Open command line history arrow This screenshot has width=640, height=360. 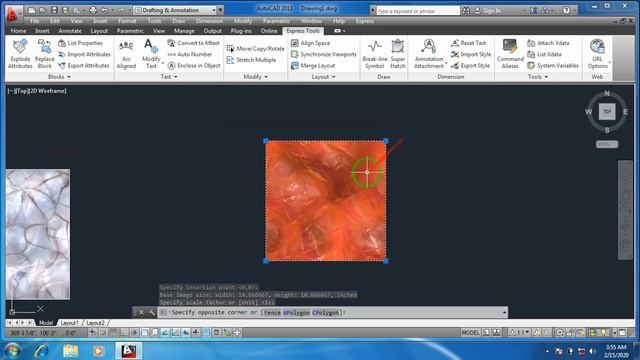pyautogui.click(x=504, y=313)
